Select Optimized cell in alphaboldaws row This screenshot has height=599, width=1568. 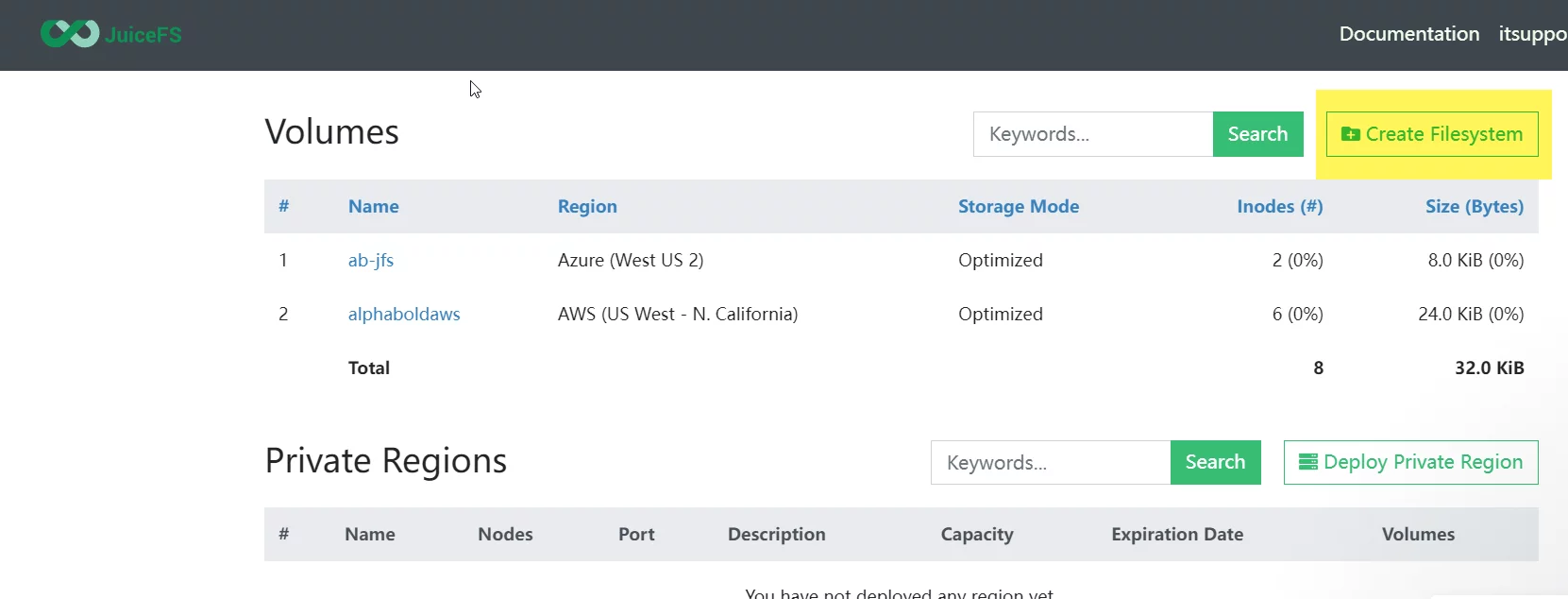coord(1000,314)
